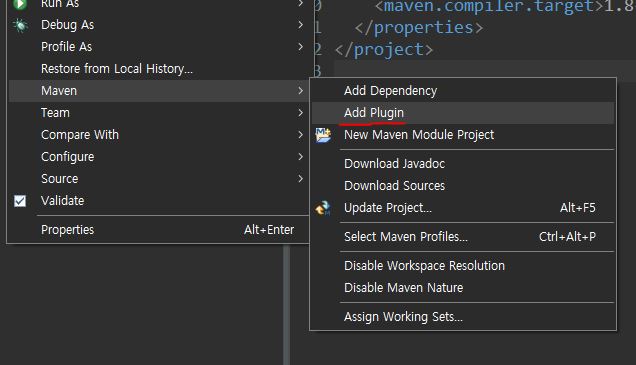
Task: Click the maven.compiler.target line in editor
Action: pyautogui.click(x=505, y=6)
